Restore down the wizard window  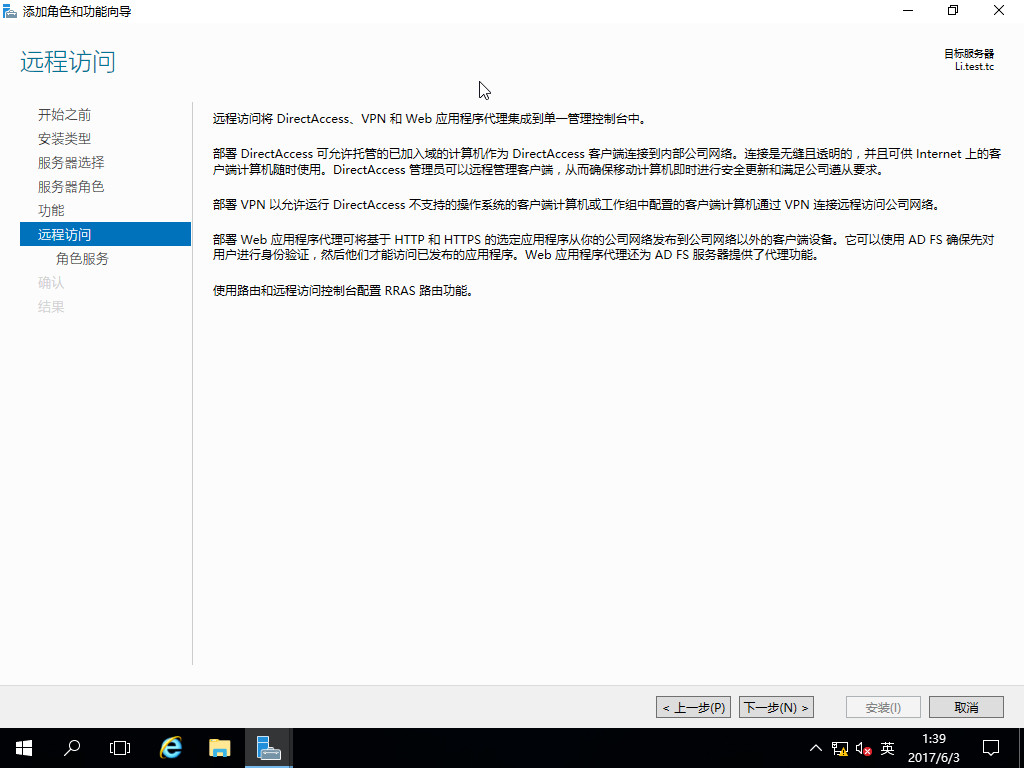[953, 10]
